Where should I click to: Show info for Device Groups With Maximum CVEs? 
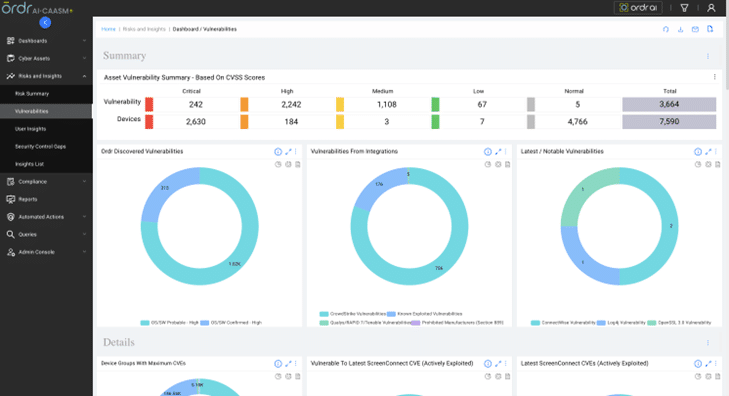pyautogui.click(x=278, y=363)
